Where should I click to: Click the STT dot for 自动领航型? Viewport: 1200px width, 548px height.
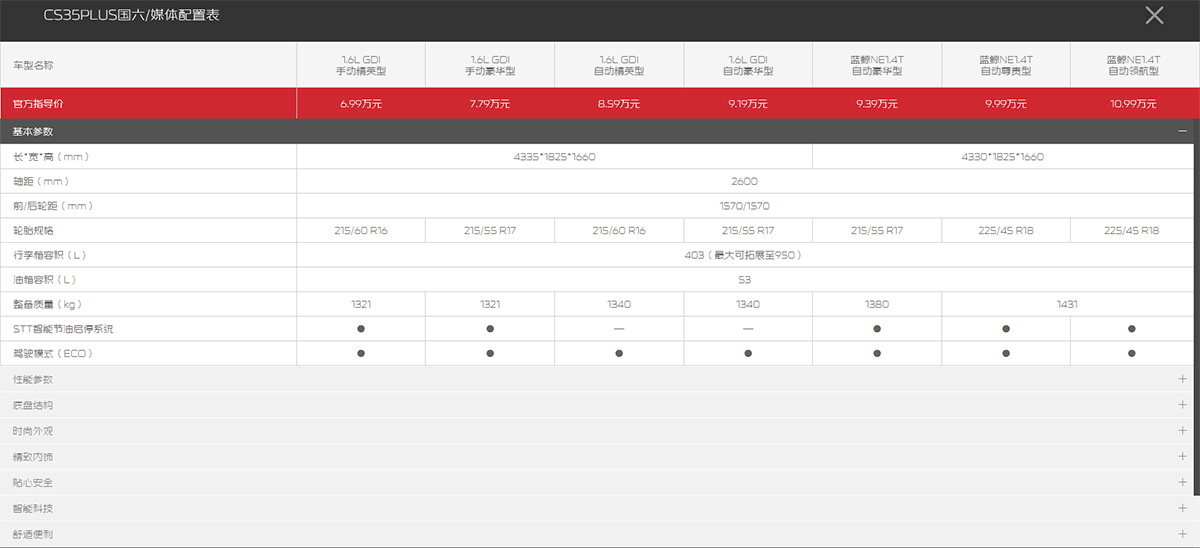(x=1132, y=328)
